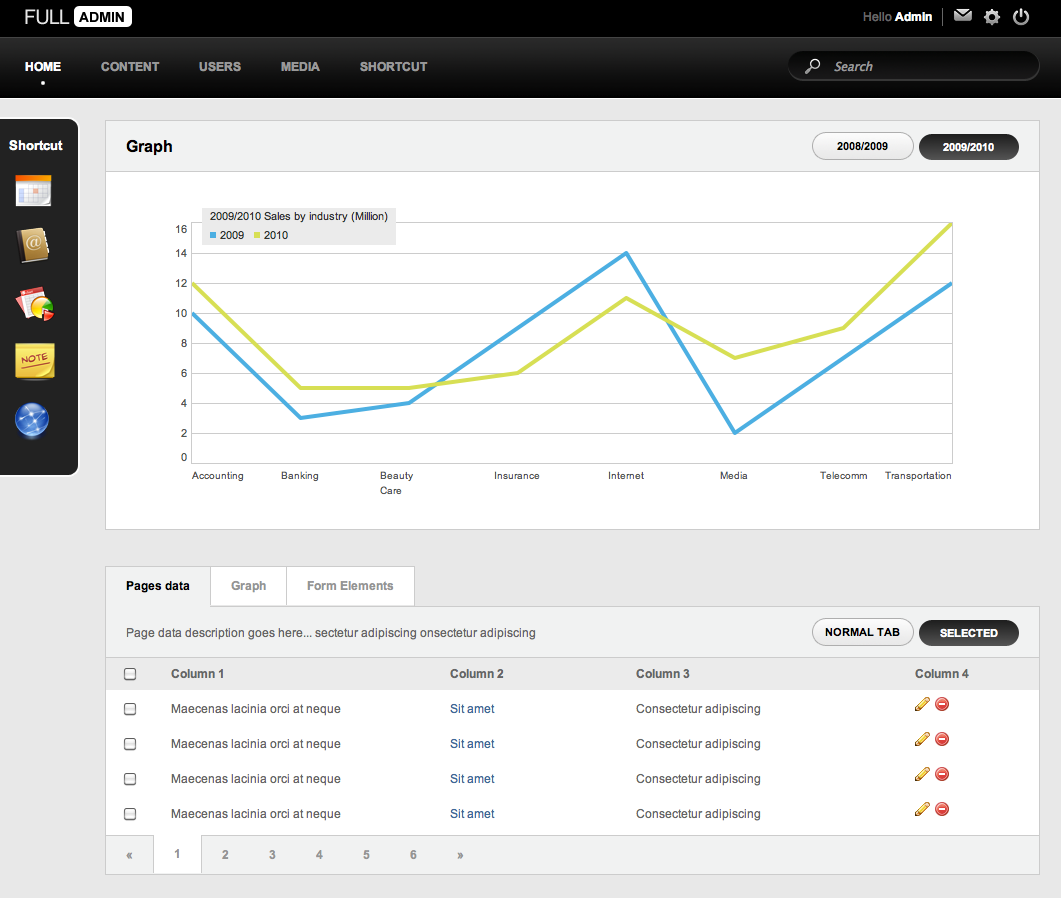Open the calendar shortcut icon
Screen dimensions: 1061x898
[x=33, y=191]
